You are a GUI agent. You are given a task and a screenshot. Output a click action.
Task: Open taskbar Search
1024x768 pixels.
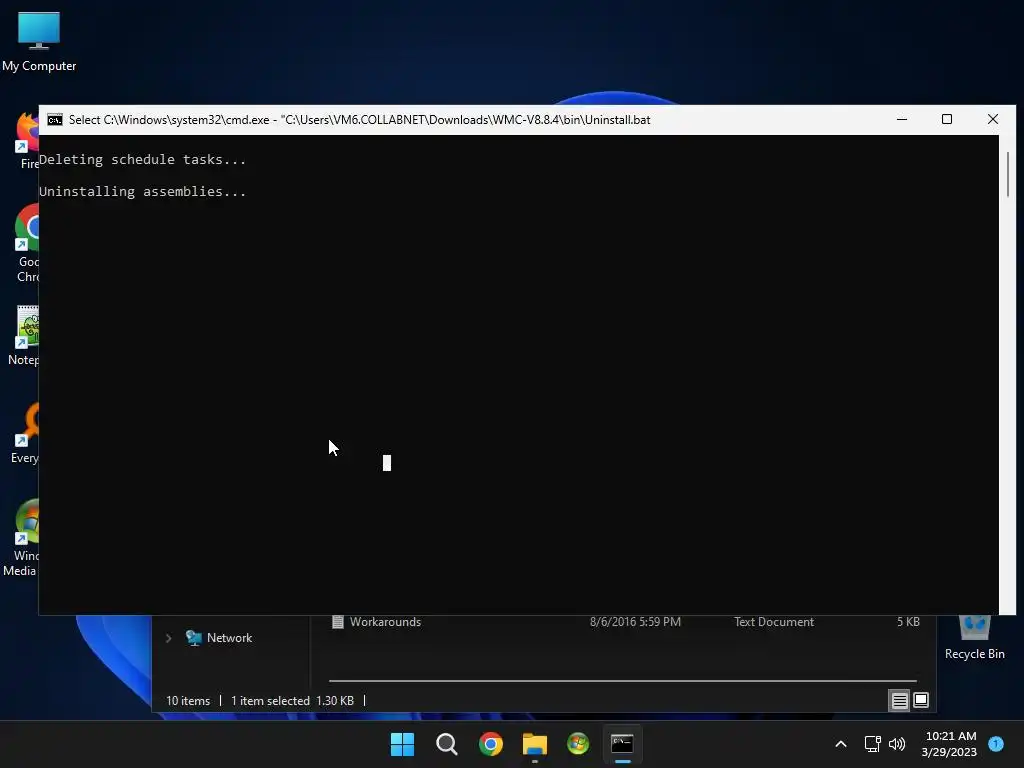[447, 744]
